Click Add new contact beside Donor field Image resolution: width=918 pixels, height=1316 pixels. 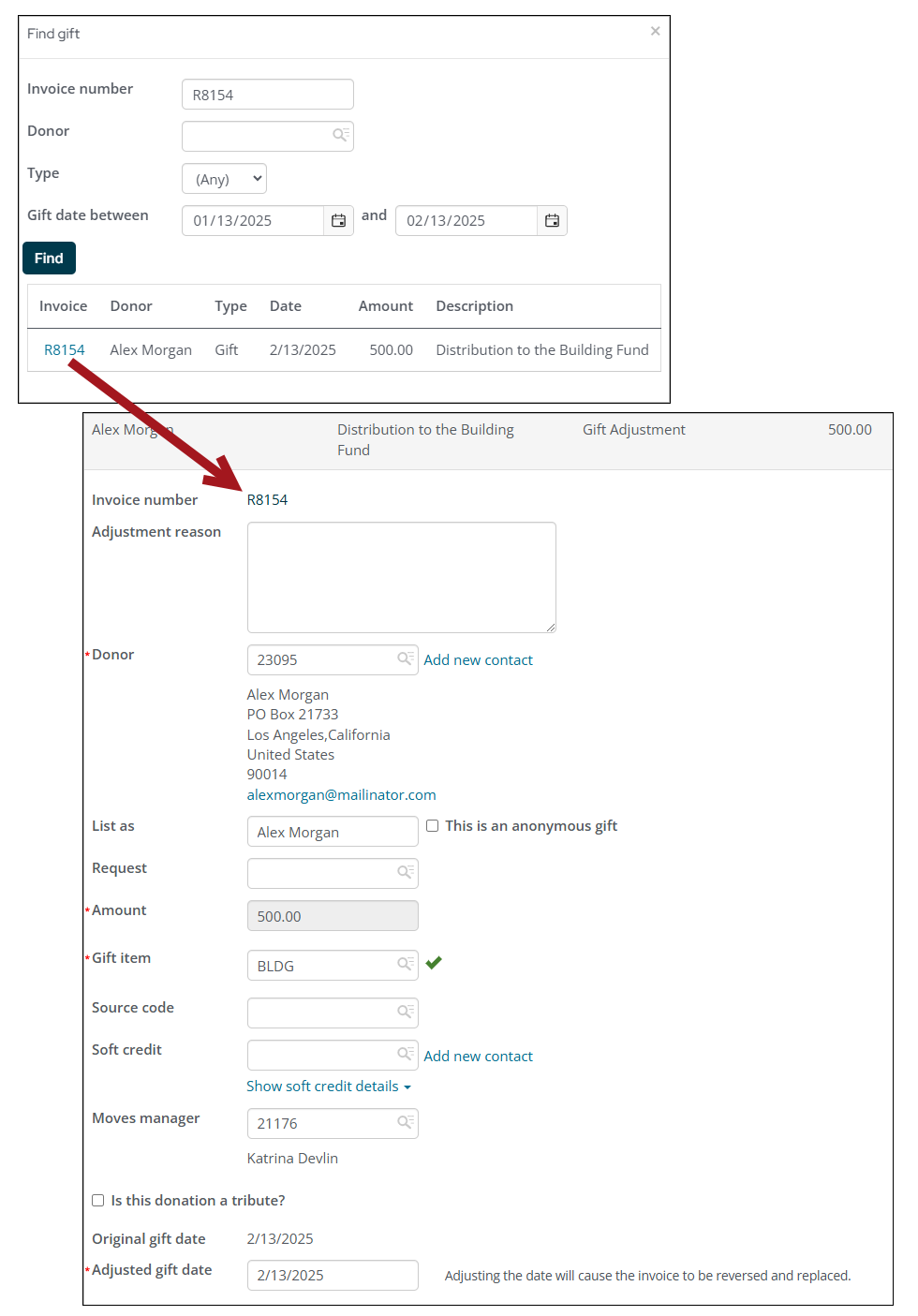pos(478,660)
